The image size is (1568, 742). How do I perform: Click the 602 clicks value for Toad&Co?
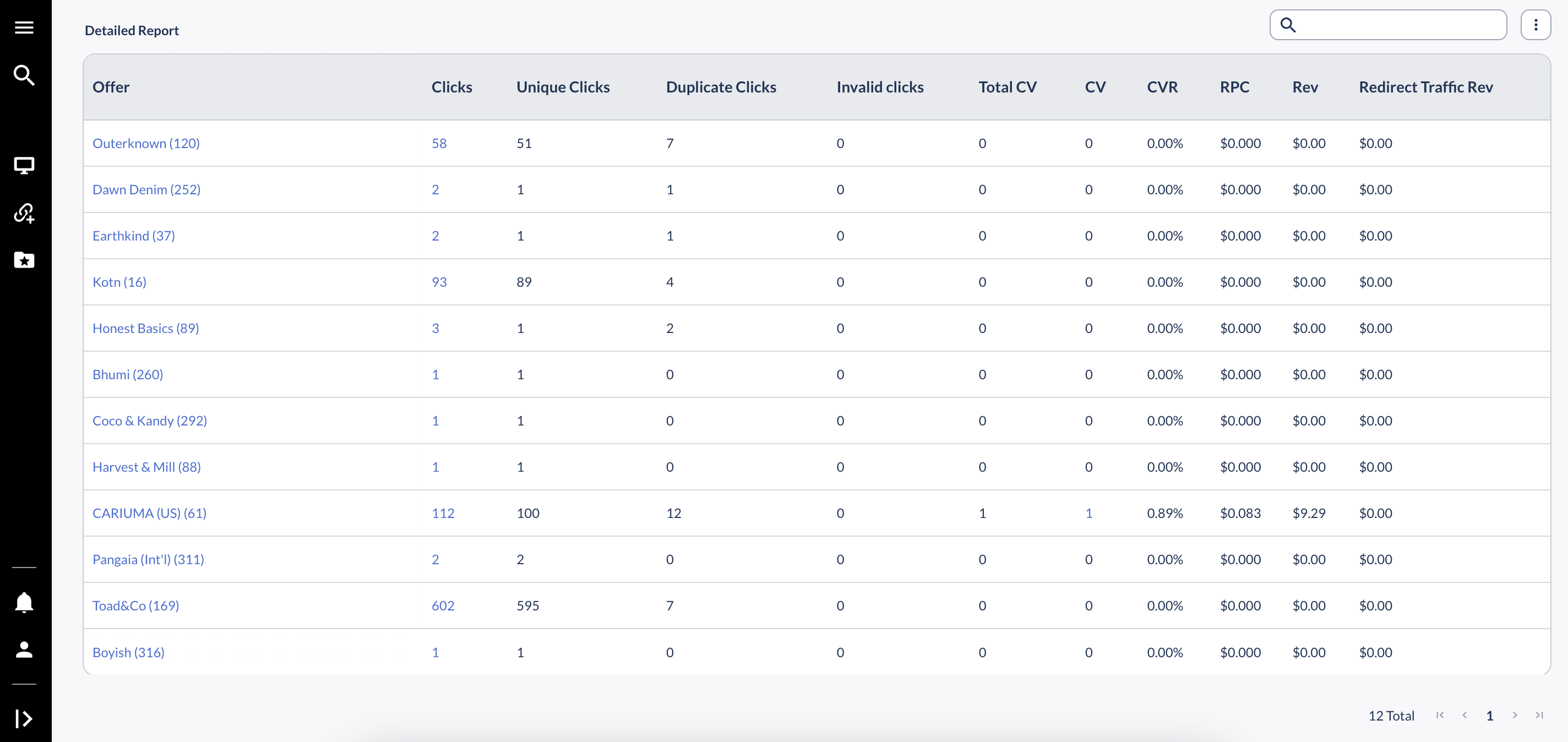tap(443, 605)
